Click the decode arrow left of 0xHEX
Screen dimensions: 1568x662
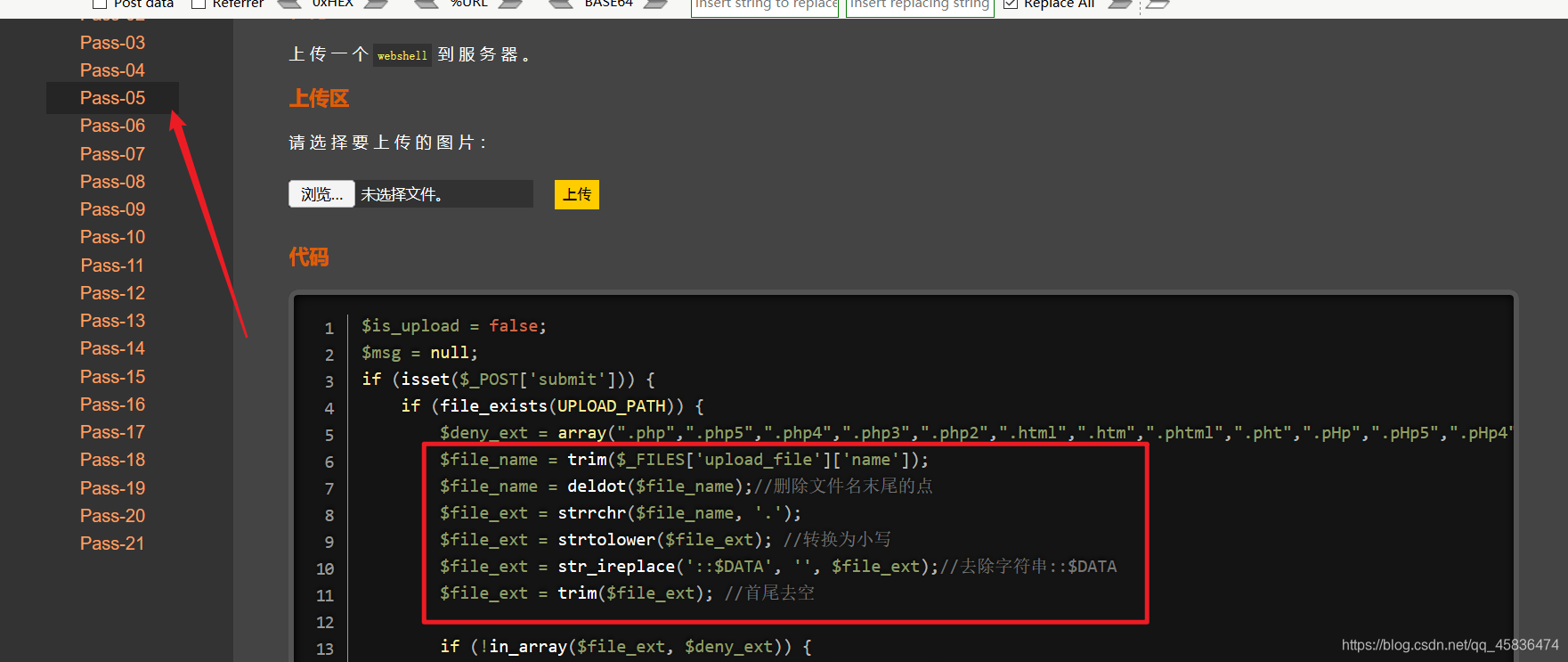290,4
